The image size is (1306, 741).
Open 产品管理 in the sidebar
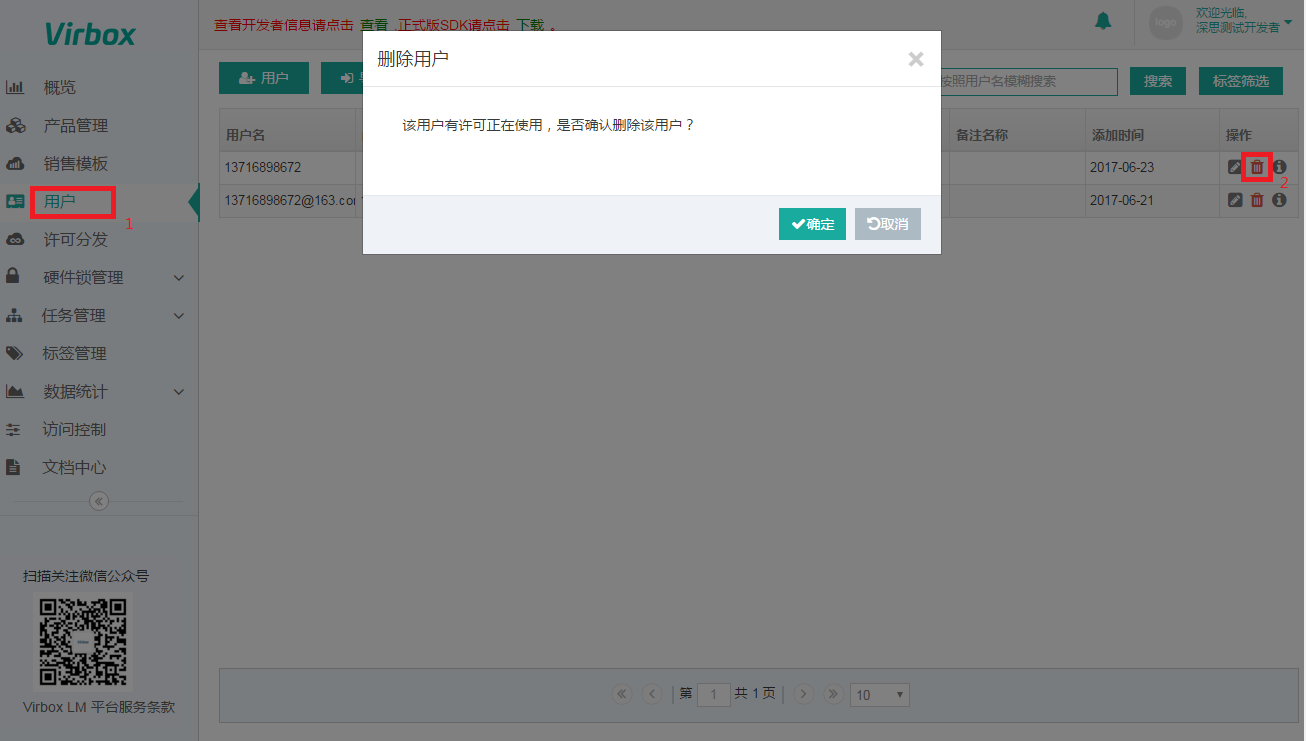75,126
